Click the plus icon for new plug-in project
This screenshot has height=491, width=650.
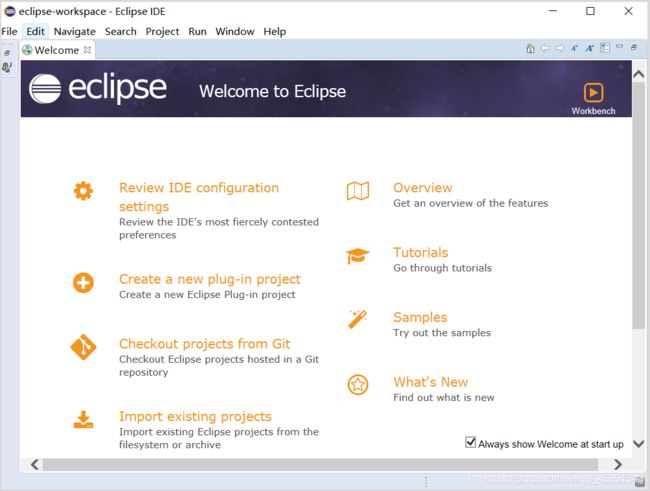pyautogui.click(x=83, y=283)
